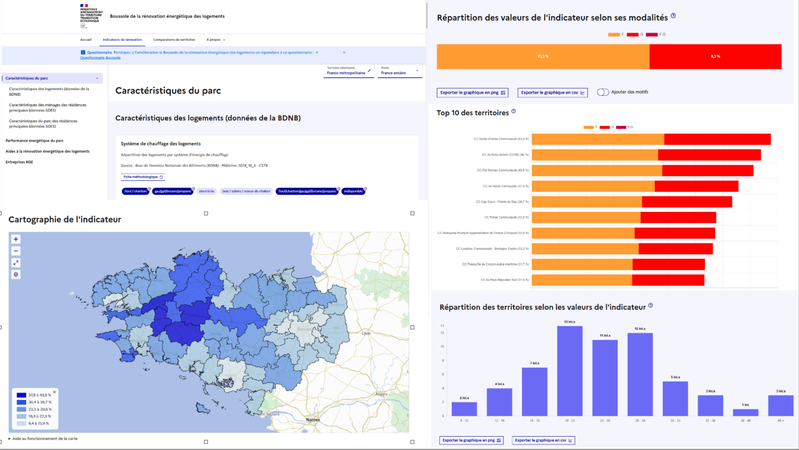Screen dimensions: 799x450
Task: Close the map legend box
Action: point(55,392)
